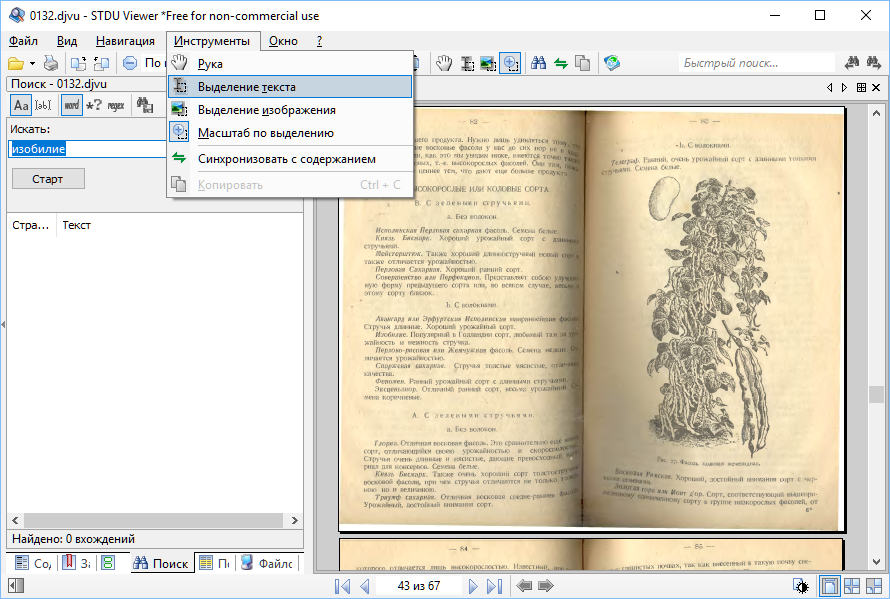Screen dimensions: 890x599
Task: Select the text selection tool in toolbar
Action: pos(467,63)
